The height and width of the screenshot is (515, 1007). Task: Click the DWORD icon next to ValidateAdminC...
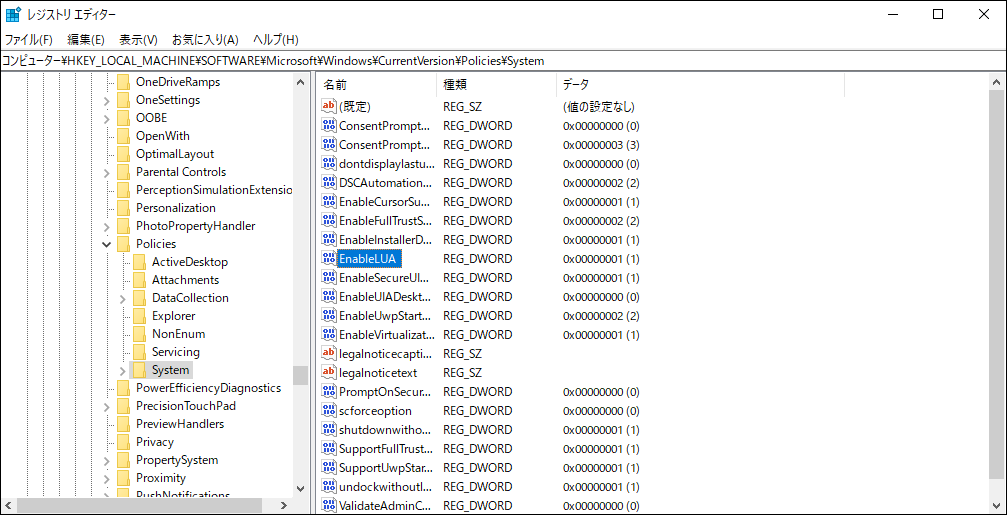coord(329,505)
